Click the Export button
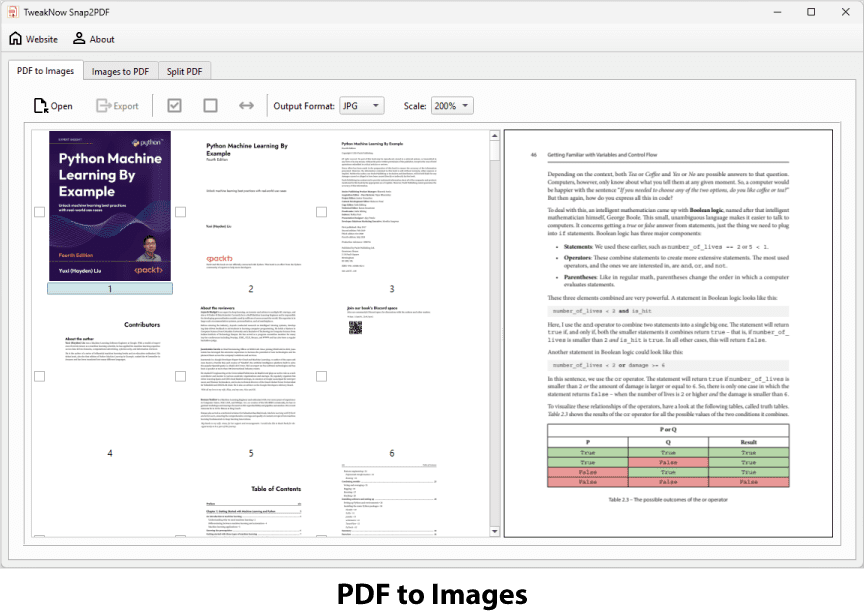Image resolution: width=864 pixels, height=615 pixels. (x=117, y=106)
